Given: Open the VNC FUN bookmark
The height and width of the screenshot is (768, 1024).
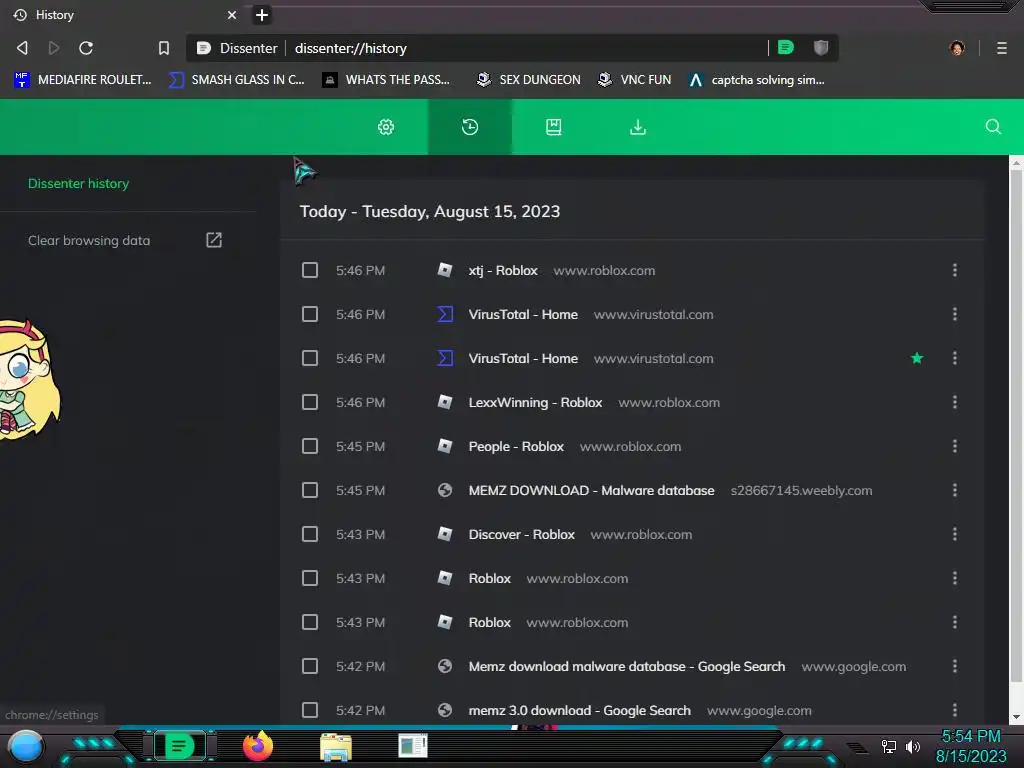Looking at the screenshot, I should pos(635,80).
